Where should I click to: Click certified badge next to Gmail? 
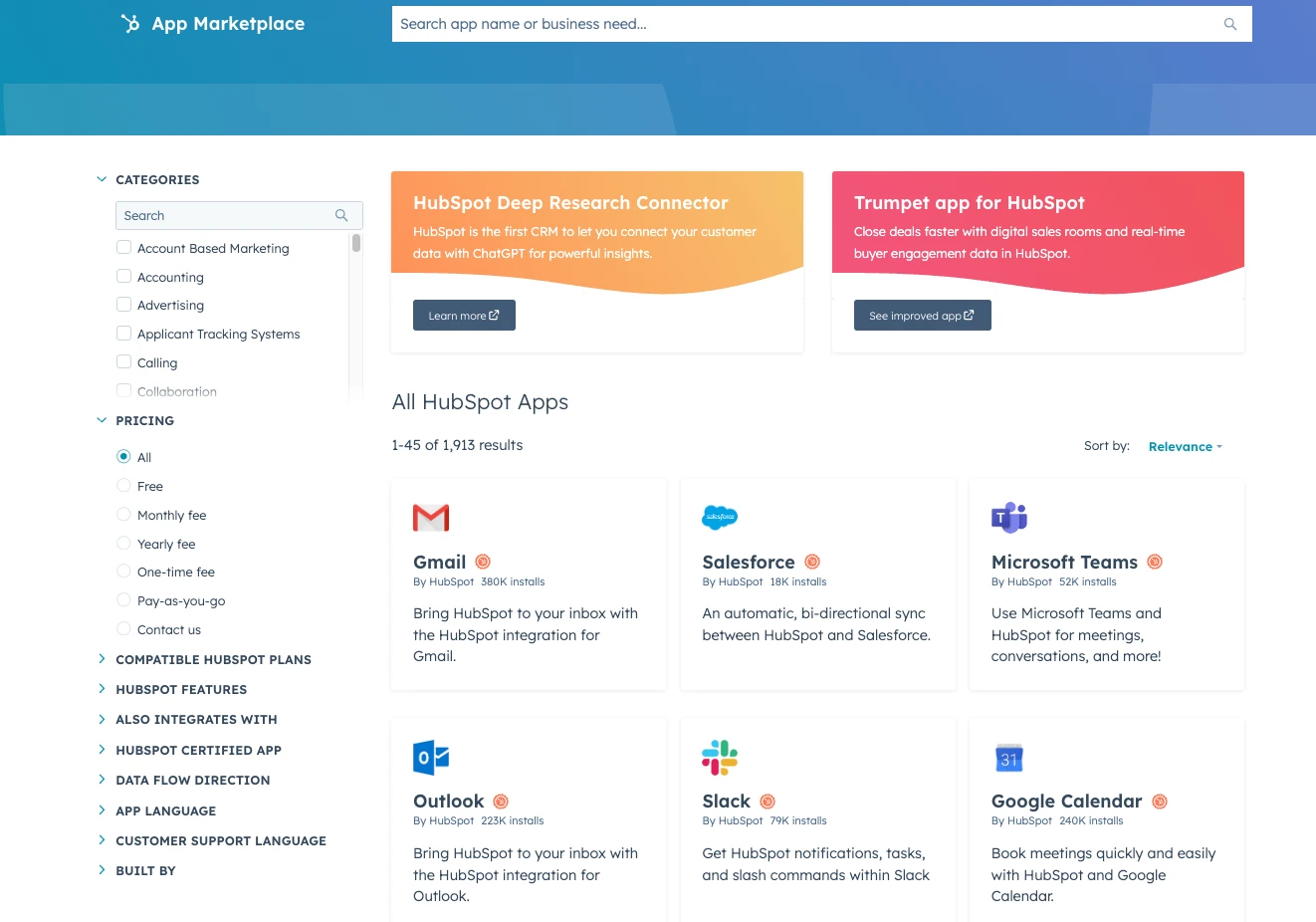pyautogui.click(x=483, y=562)
